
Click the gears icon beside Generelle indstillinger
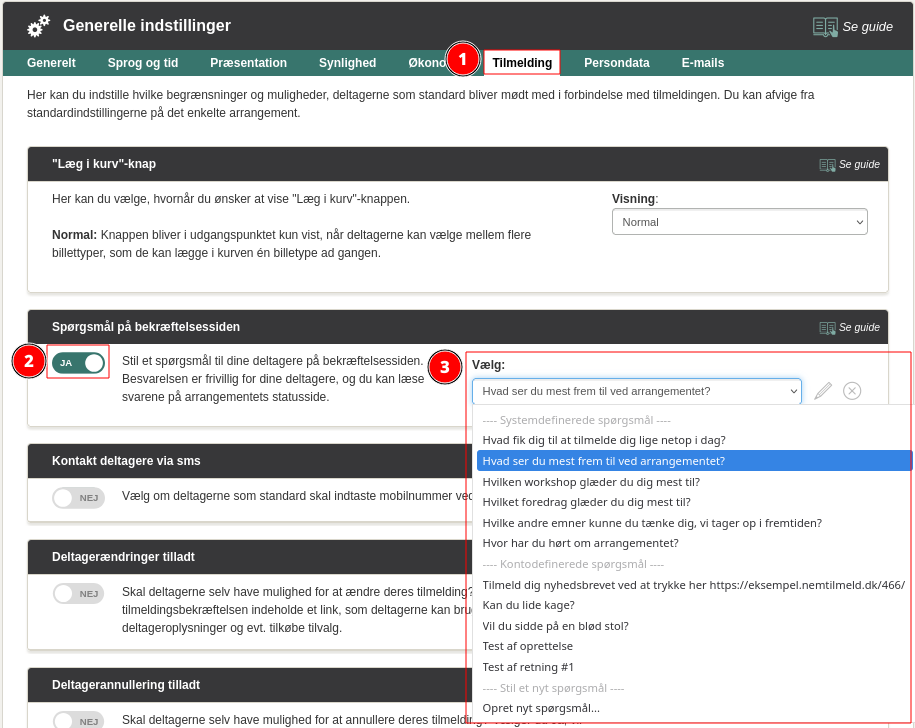tap(39, 26)
